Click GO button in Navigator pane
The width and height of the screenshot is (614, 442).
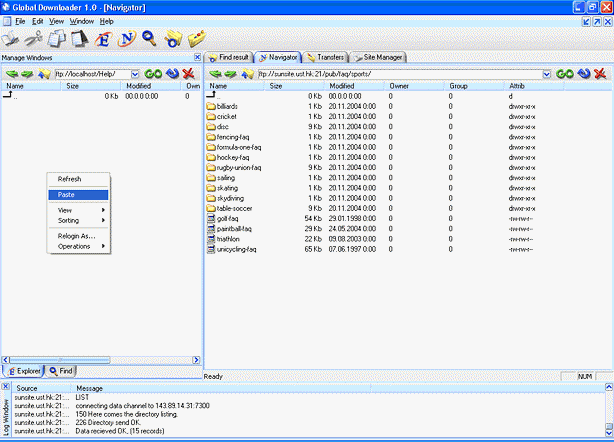tap(565, 74)
